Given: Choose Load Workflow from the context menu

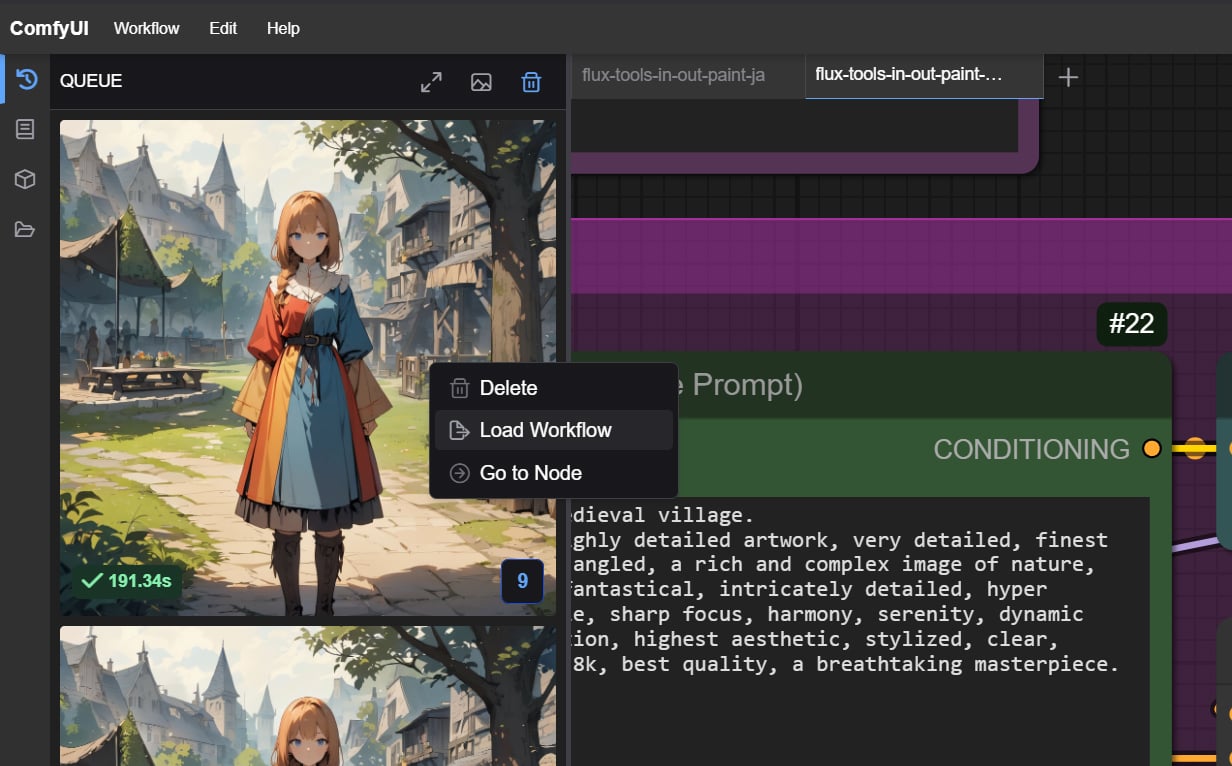Looking at the screenshot, I should pyautogui.click(x=554, y=430).
